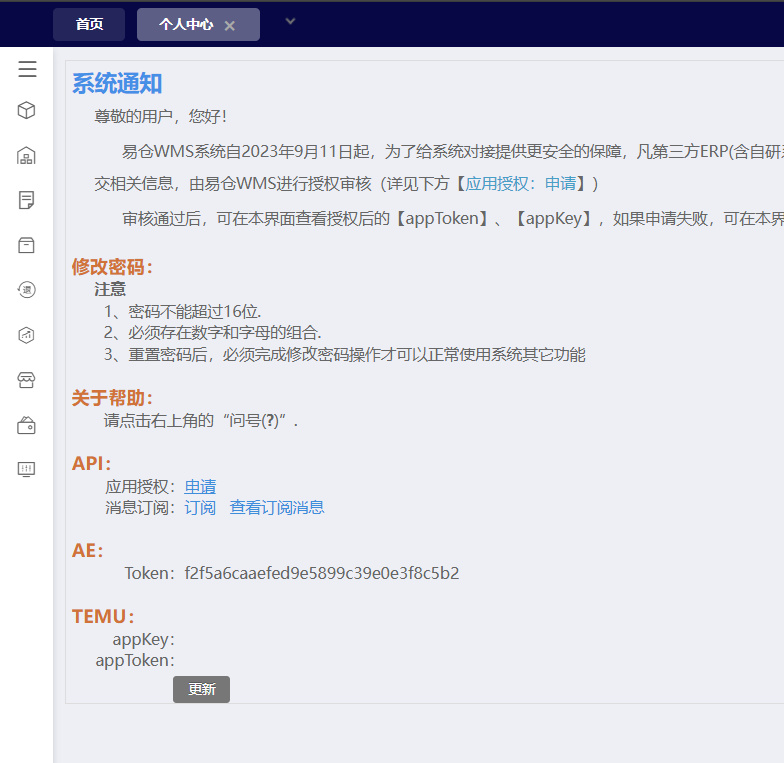Viewport: 784px width, 763px height.
Task: Select the 个人中心 tab
Action: (x=186, y=24)
